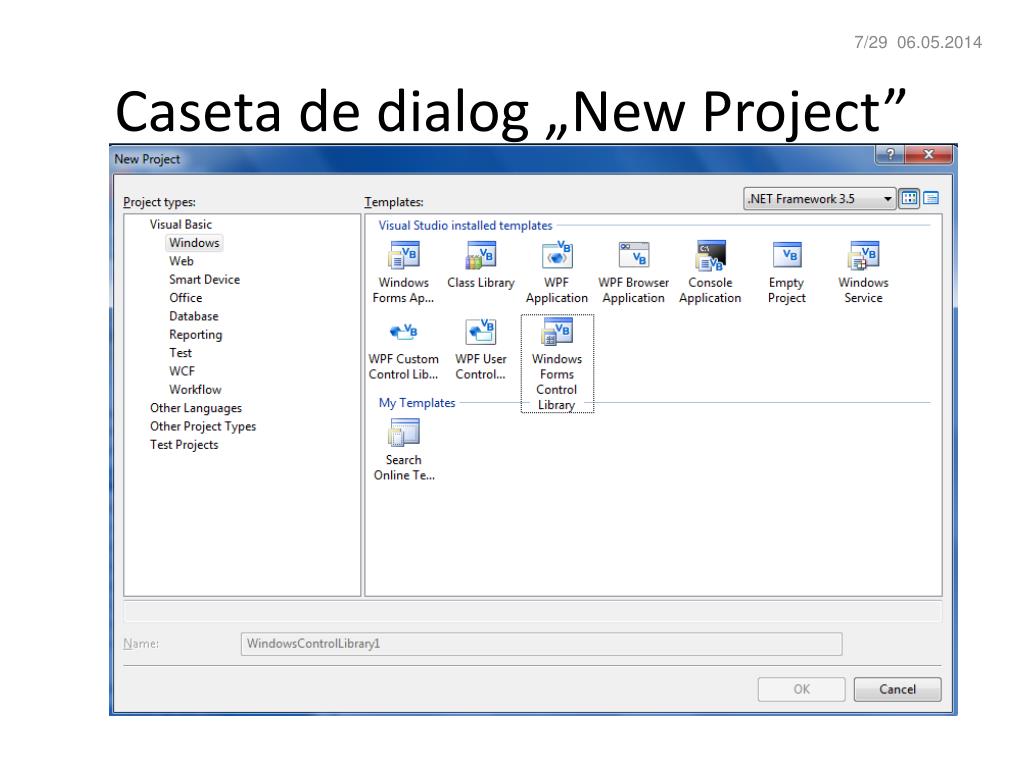The image size is (1024, 768).
Task: Open the .NET Framework 3.5 dropdown
Action: 820,199
